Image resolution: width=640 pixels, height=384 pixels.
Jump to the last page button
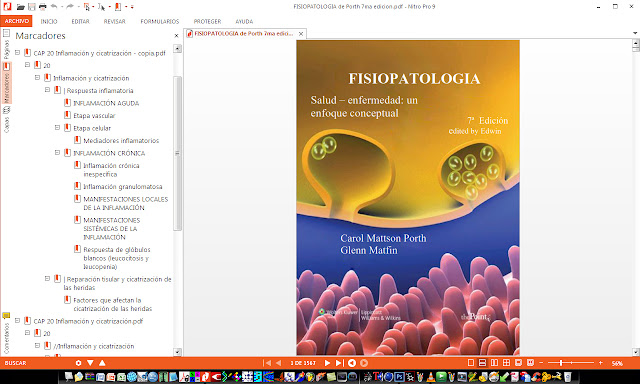click(x=339, y=363)
